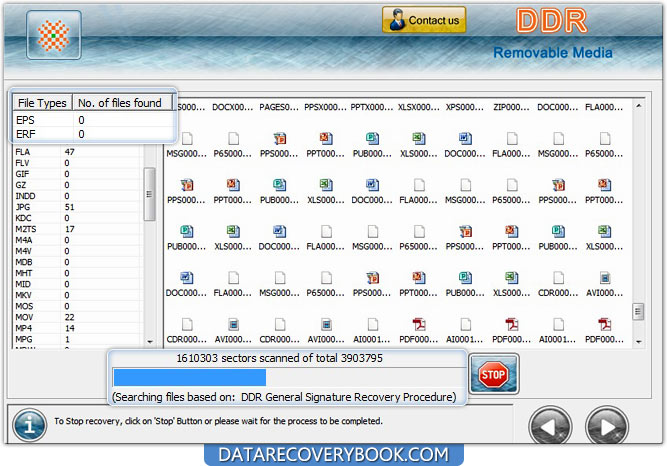Viewport: 667px width, 466px height.
Task: Select the KDC file type row
Action: (x=78, y=218)
